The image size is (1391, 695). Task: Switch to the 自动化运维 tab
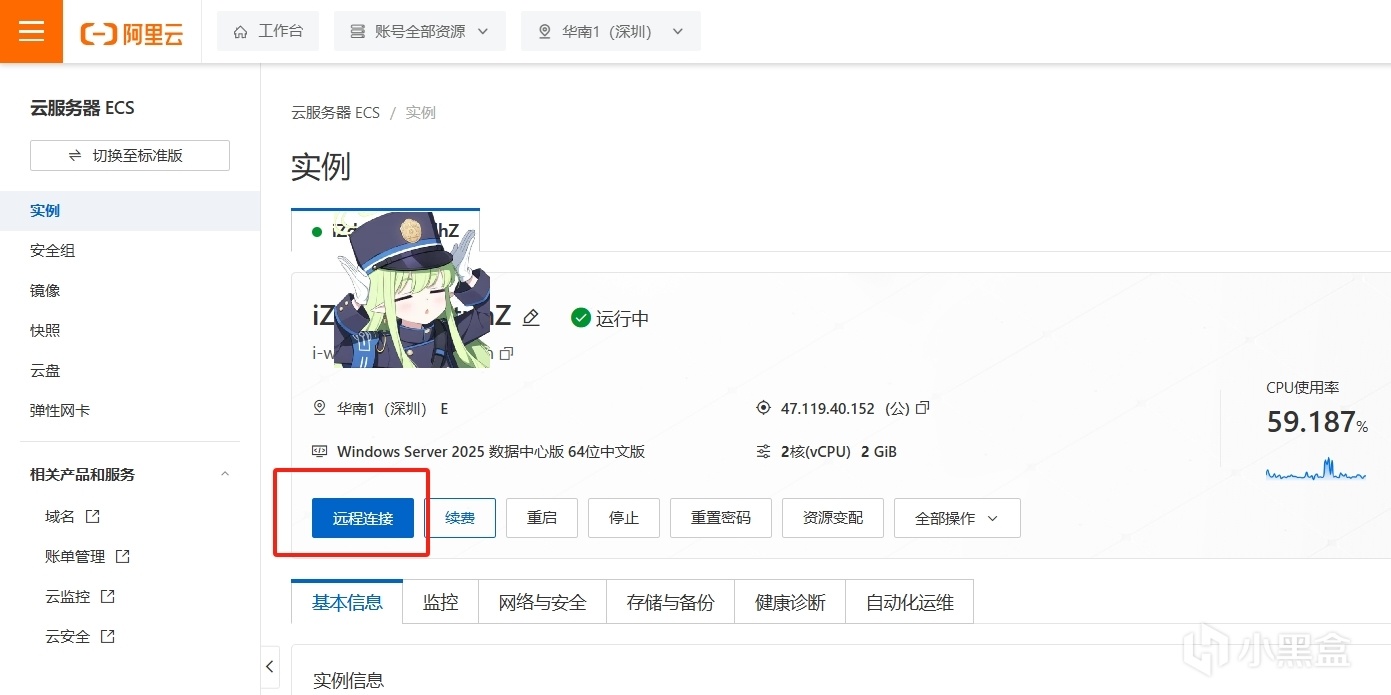click(910, 602)
